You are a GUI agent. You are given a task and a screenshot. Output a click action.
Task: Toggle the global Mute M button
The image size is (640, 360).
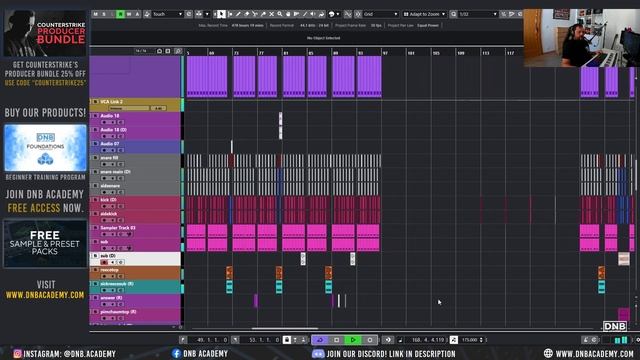(x=96, y=14)
